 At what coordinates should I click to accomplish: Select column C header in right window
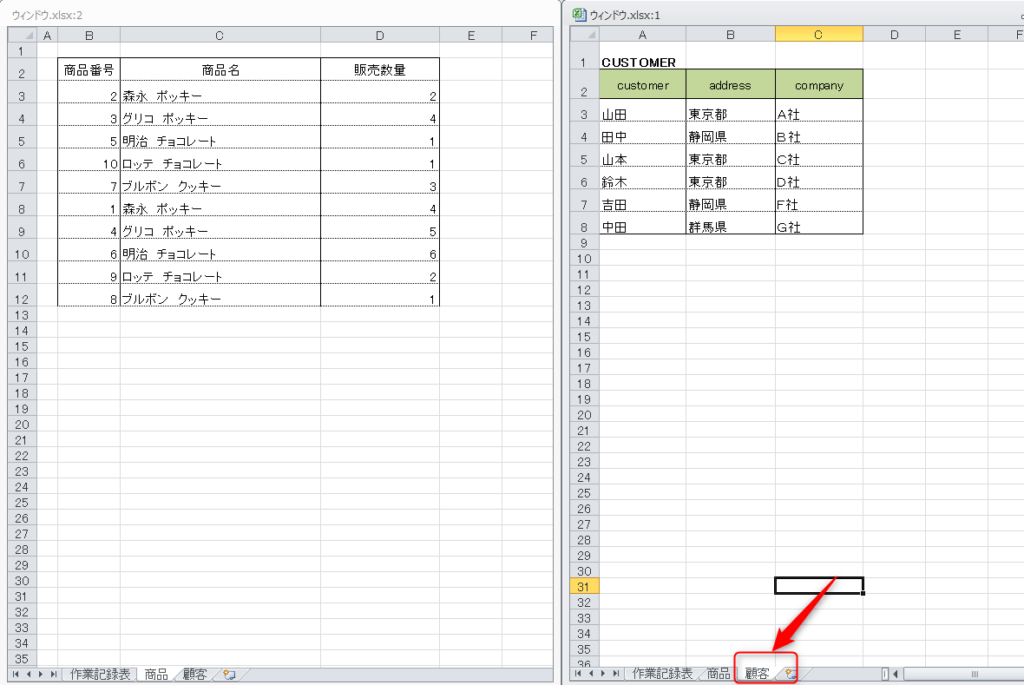click(818, 35)
